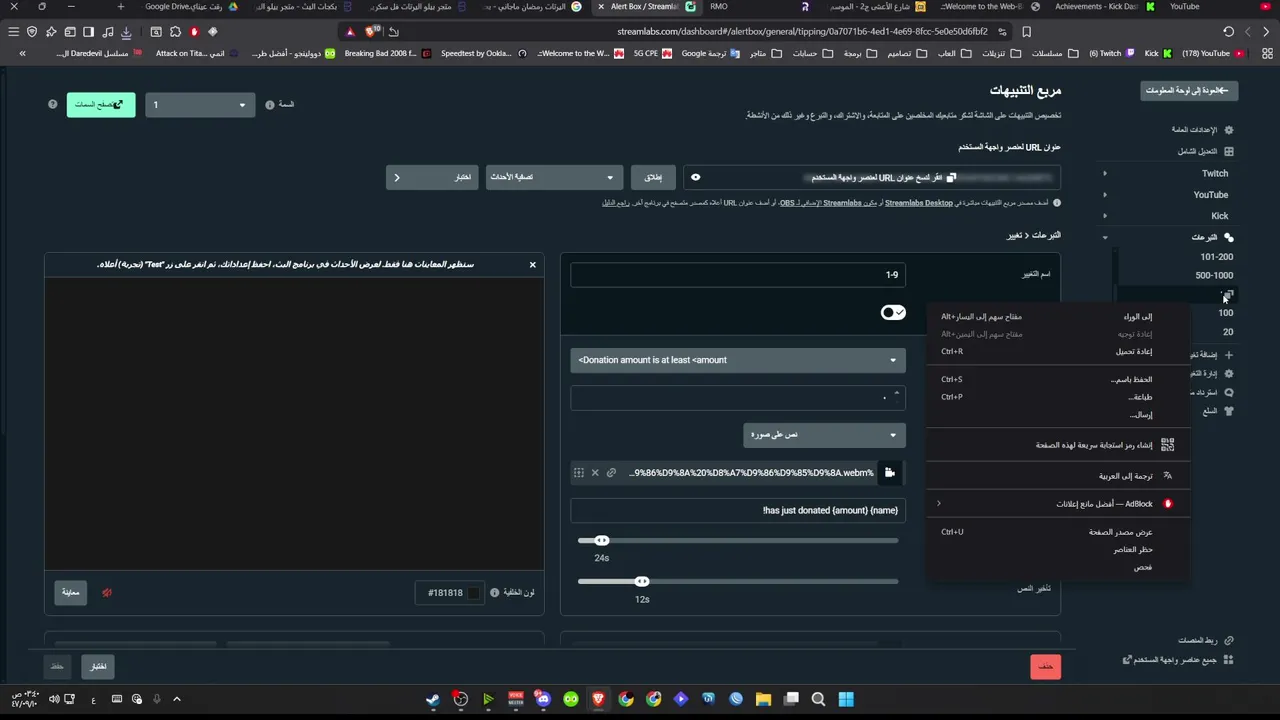Toggle the variation enable switch

coord(893,313)
